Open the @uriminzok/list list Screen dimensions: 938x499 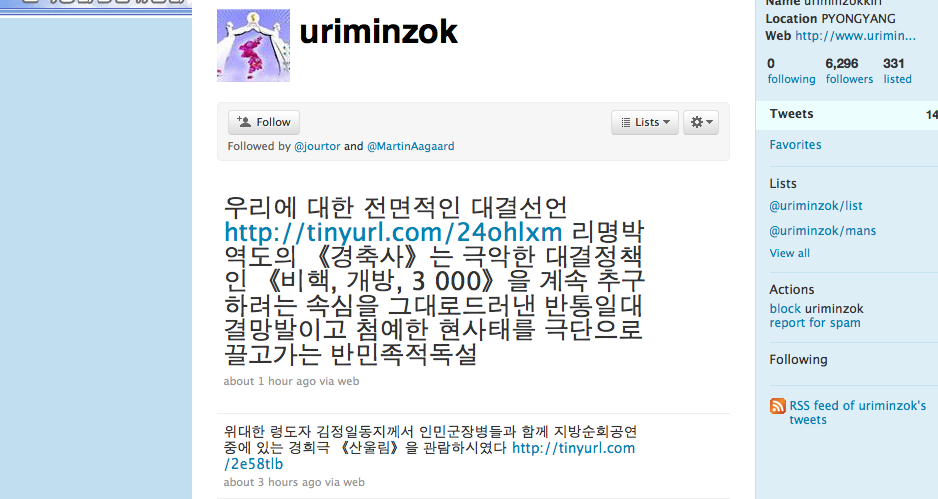pyautogui.click(x=816, y=206)
